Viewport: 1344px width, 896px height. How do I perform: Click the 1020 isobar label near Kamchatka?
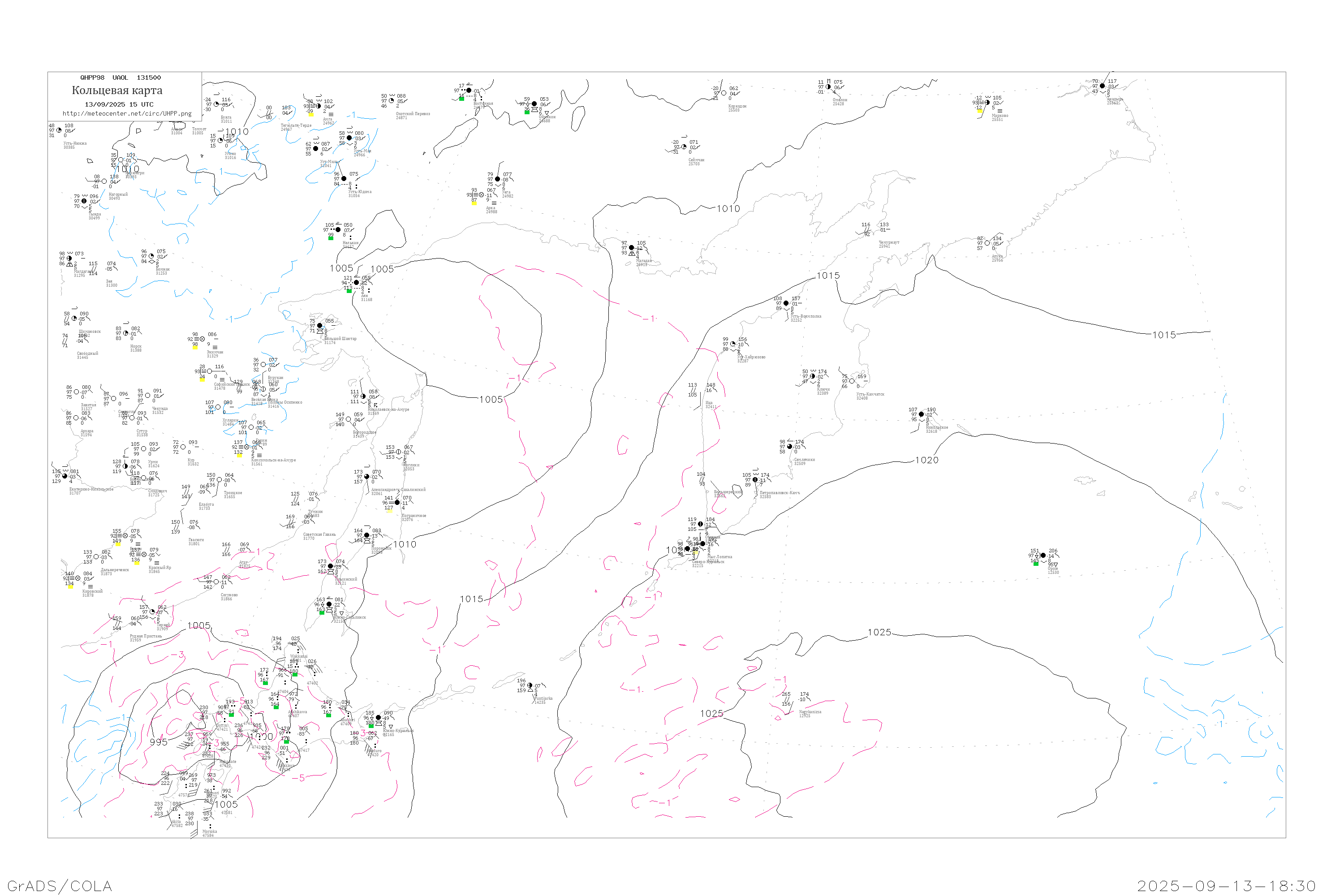926,460
